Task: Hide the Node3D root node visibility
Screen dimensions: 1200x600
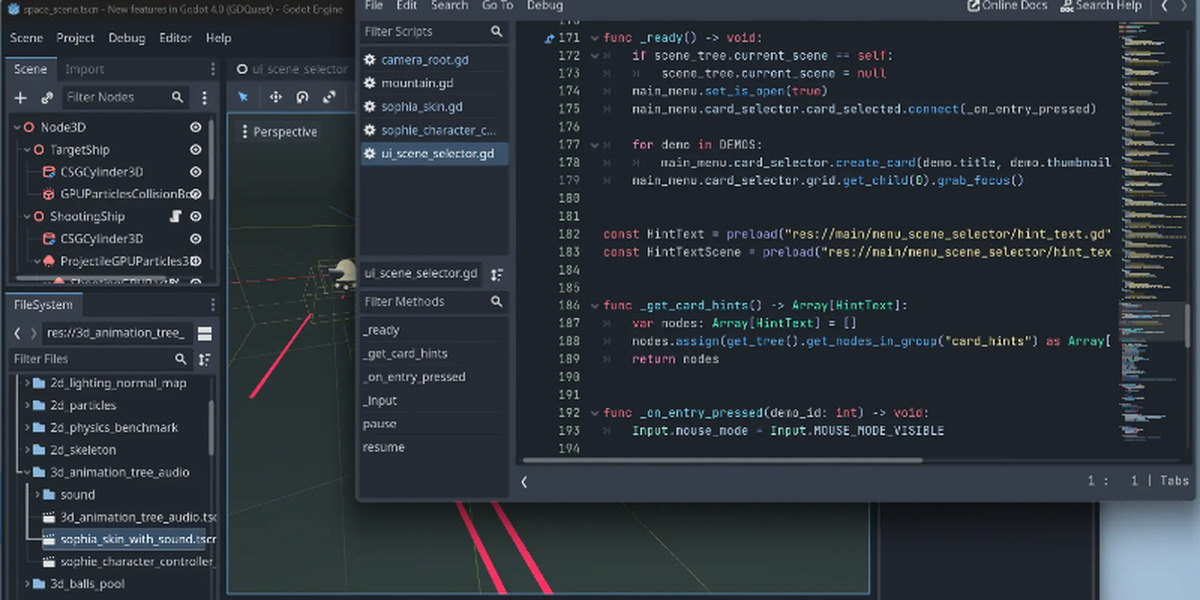Action: click(196, 128)
